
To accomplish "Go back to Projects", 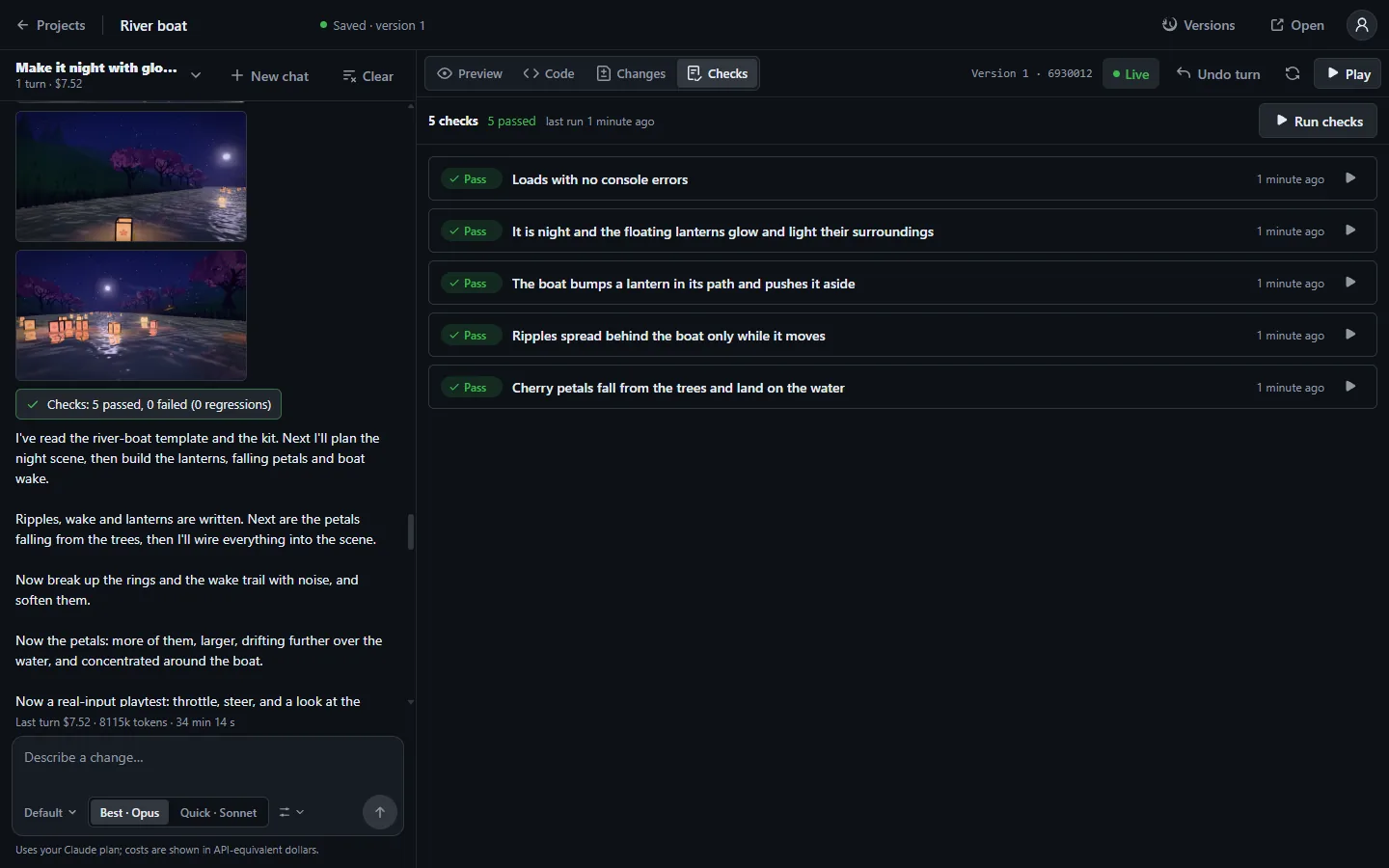I will (50, 25).
